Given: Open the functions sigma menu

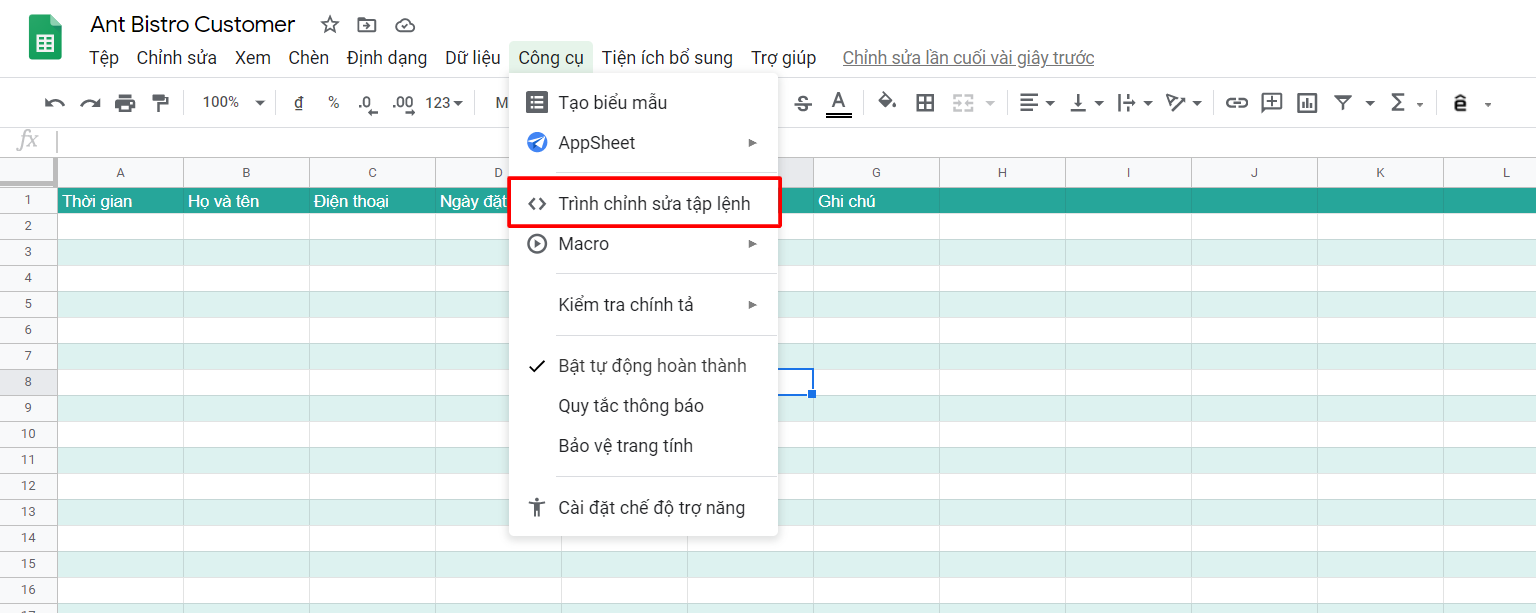Looking at the screenshot, I should tap(1406, 102).
